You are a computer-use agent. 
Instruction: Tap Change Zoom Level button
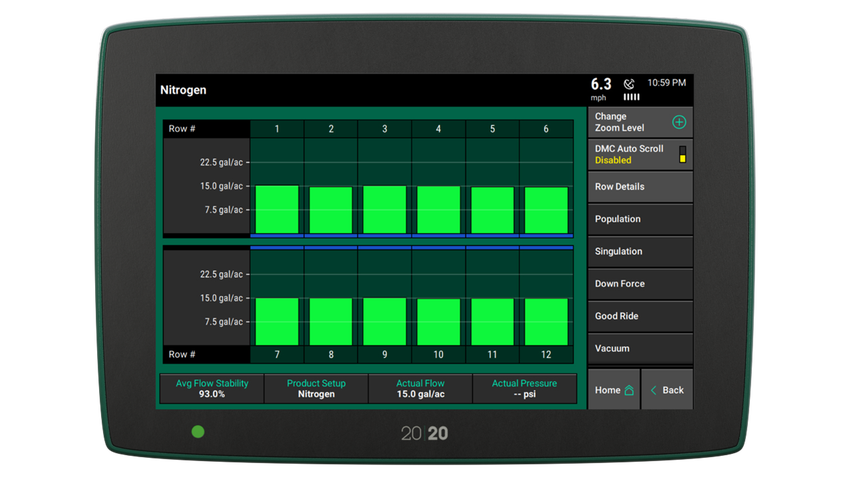point(640,122)
